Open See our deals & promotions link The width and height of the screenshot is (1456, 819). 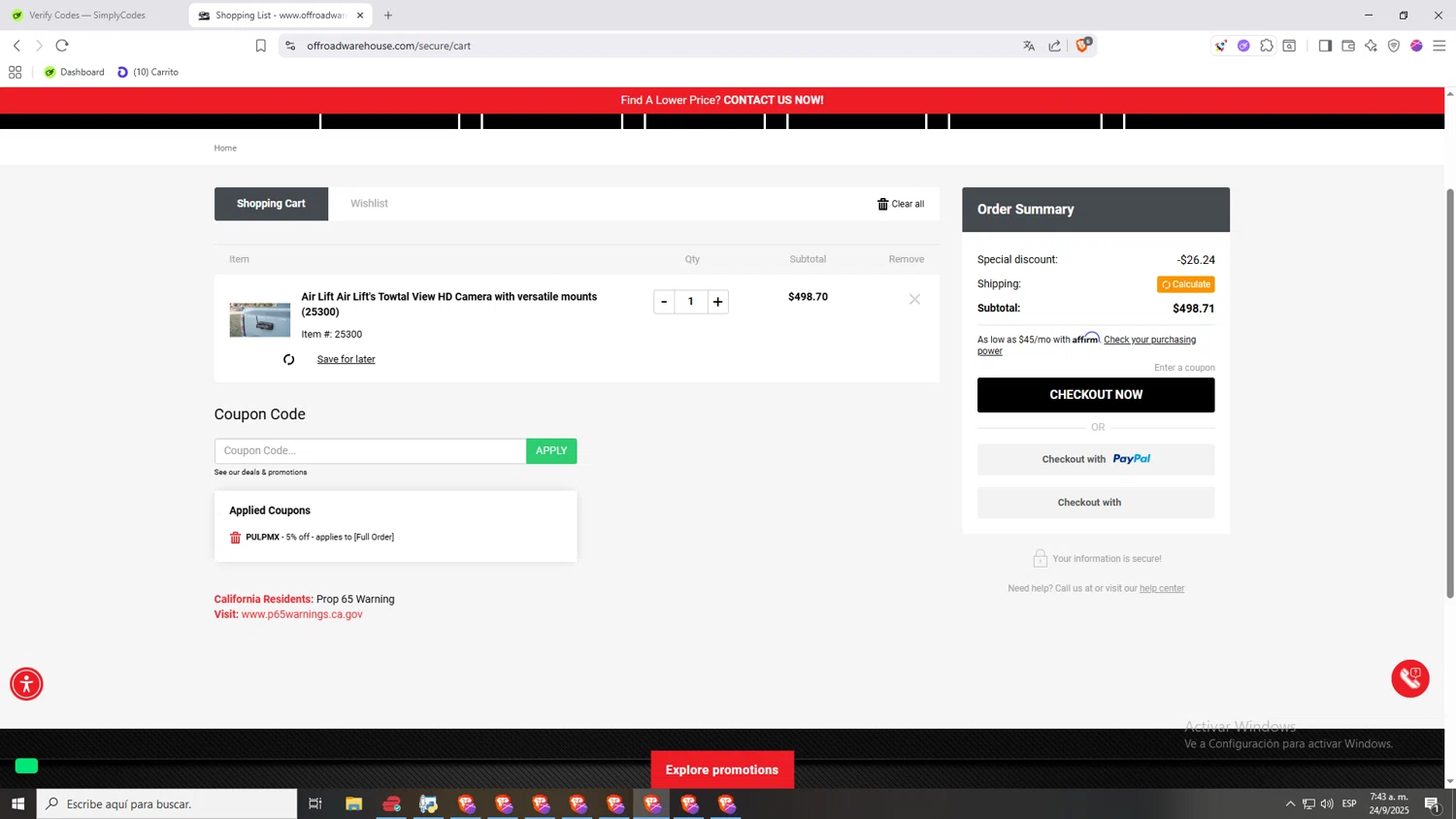point(260,473)
